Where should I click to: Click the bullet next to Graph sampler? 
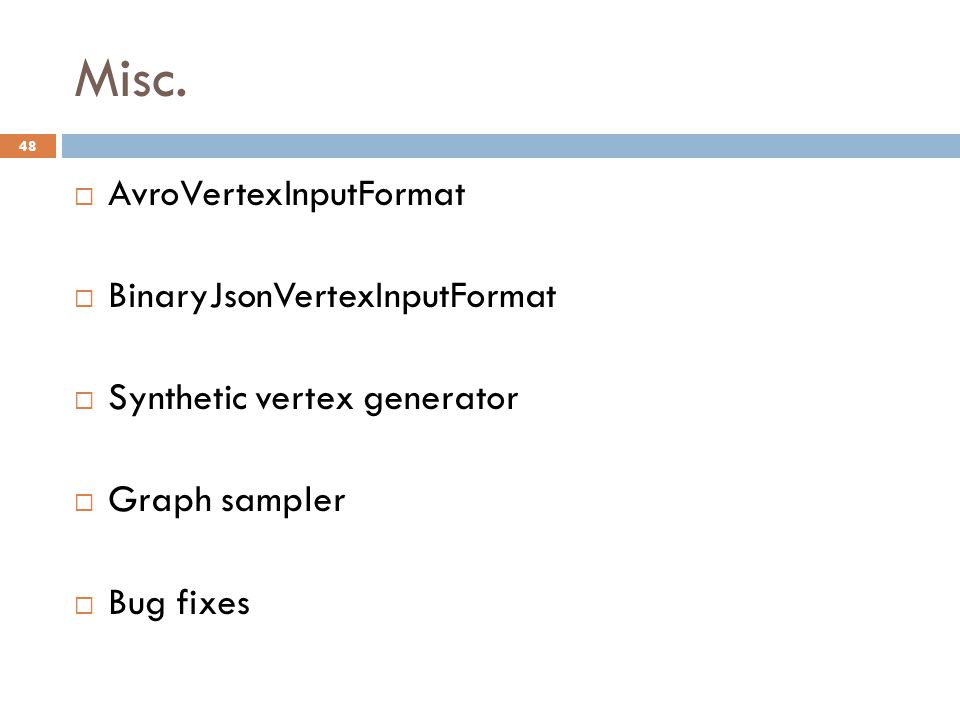point(84,503)
